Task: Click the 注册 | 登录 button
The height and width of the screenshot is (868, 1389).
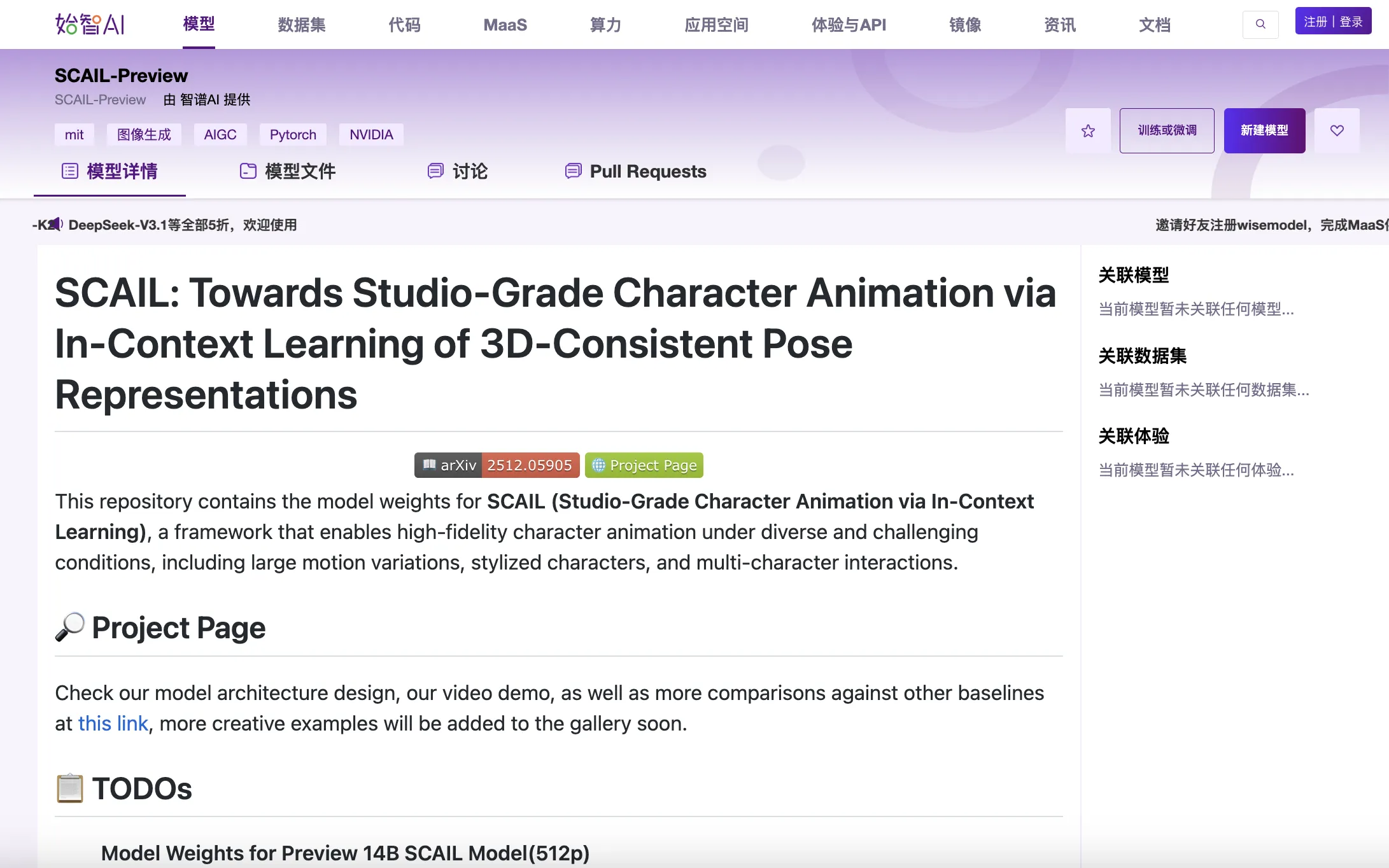Action: pos(1333,22)
